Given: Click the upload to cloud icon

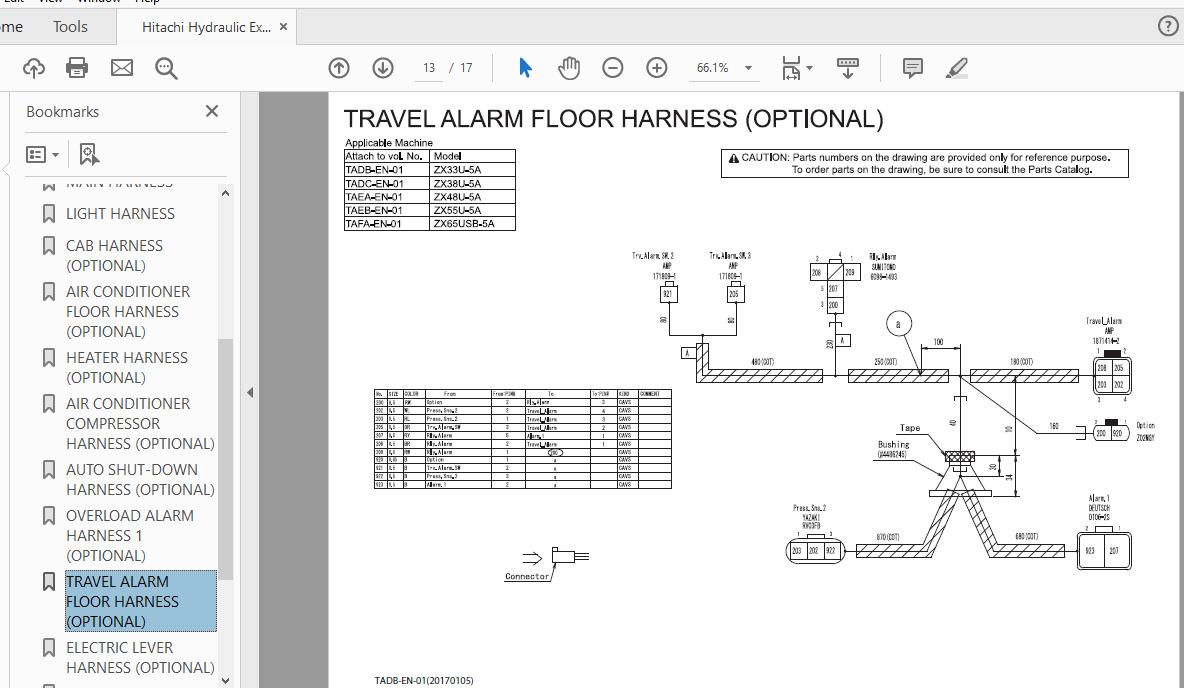Looking at the screenshot, I should point(34,68).
